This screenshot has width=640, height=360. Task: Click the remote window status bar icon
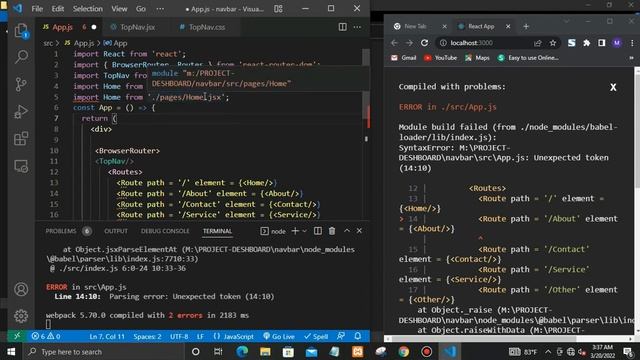coord(17,336)
